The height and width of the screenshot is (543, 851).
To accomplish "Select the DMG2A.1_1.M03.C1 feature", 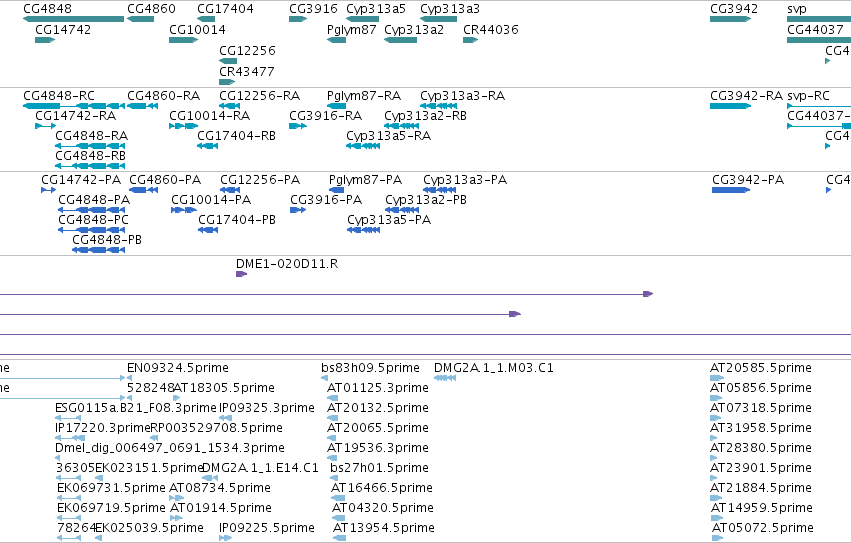I will (494, 368).
